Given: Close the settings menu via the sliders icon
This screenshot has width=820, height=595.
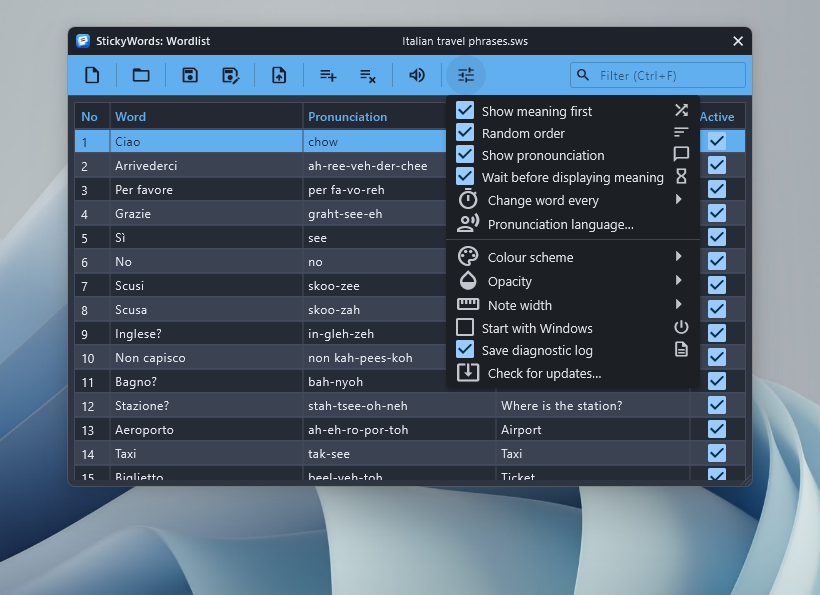Looking at the screenshot, I should [x=466, y=75].
